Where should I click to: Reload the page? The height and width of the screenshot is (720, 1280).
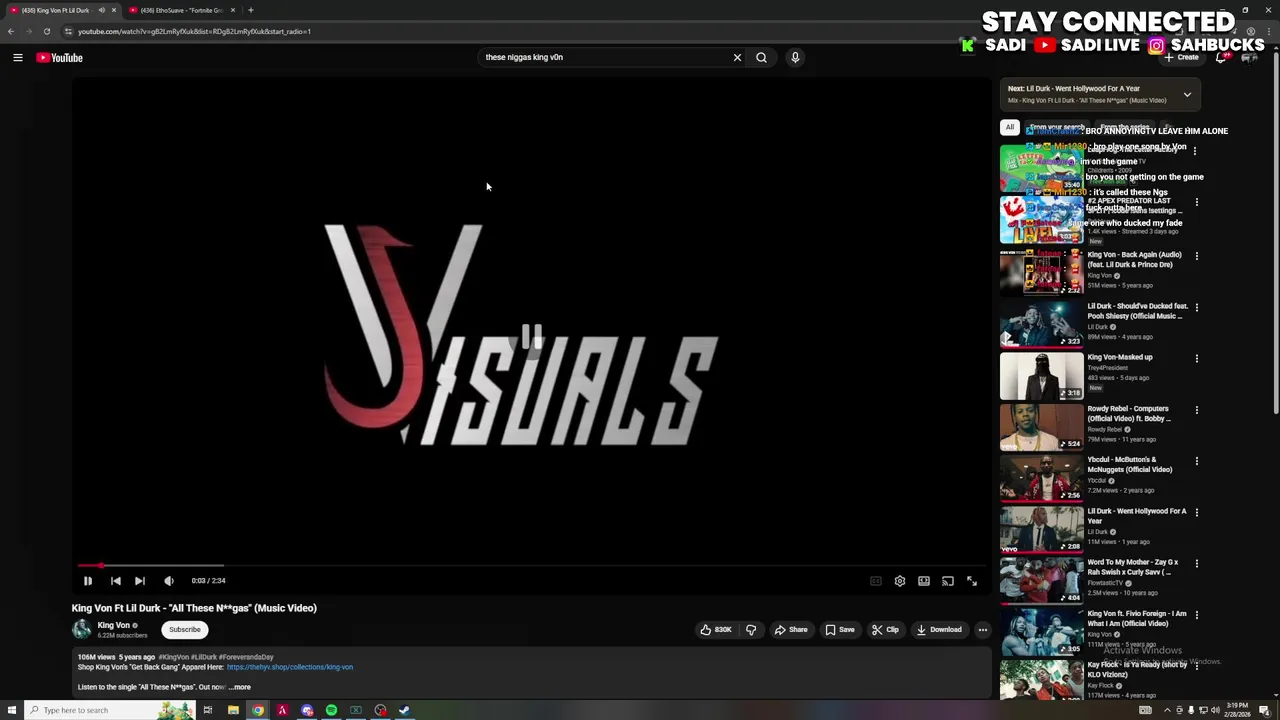click(46, 31)
